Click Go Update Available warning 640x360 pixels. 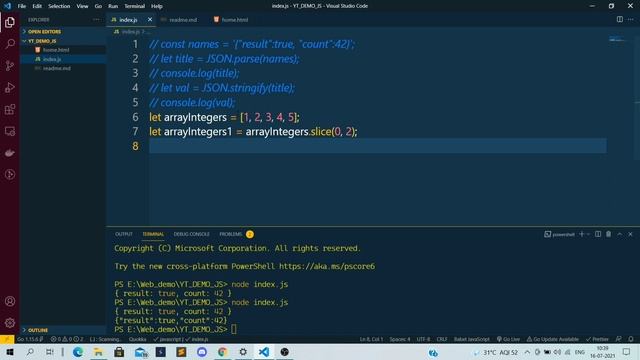(x=553, y=339)
